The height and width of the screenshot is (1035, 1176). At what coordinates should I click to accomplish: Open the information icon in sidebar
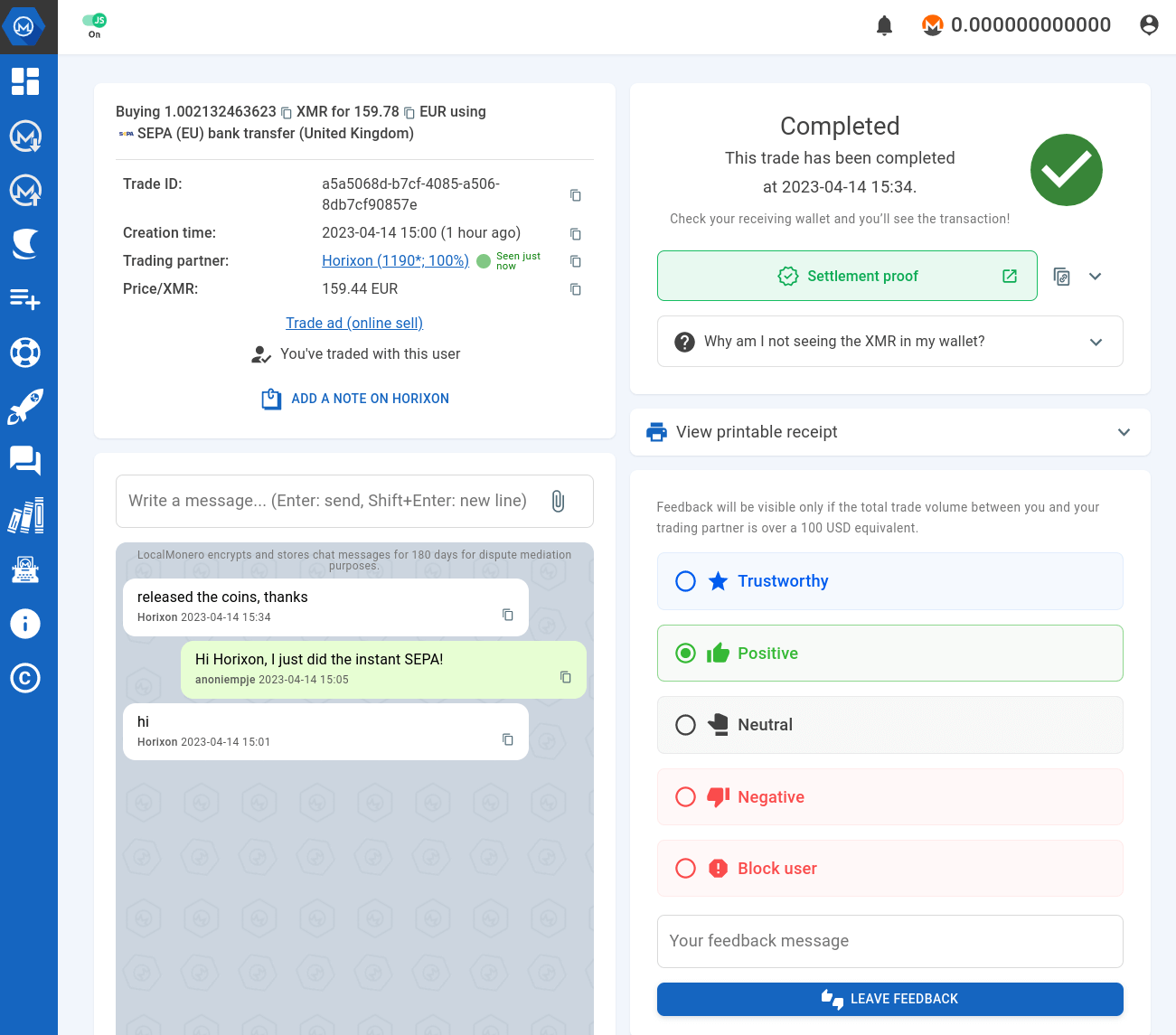click(25, 624)
